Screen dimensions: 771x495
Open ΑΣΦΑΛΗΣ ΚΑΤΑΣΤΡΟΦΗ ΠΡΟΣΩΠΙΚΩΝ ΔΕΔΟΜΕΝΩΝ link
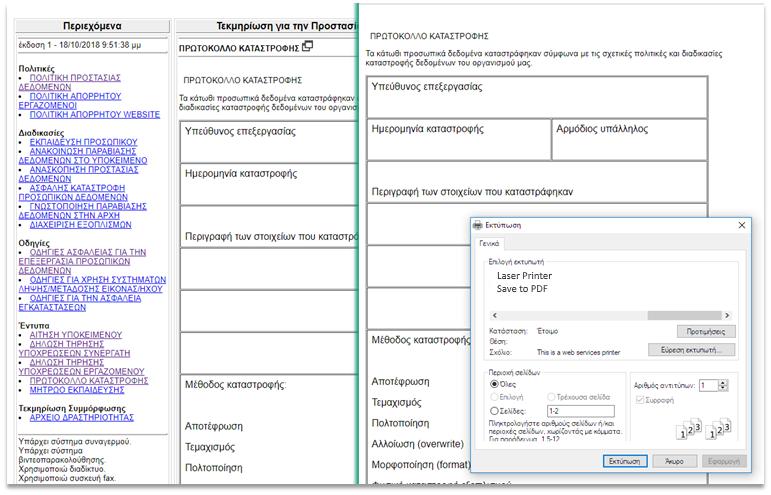73,192
